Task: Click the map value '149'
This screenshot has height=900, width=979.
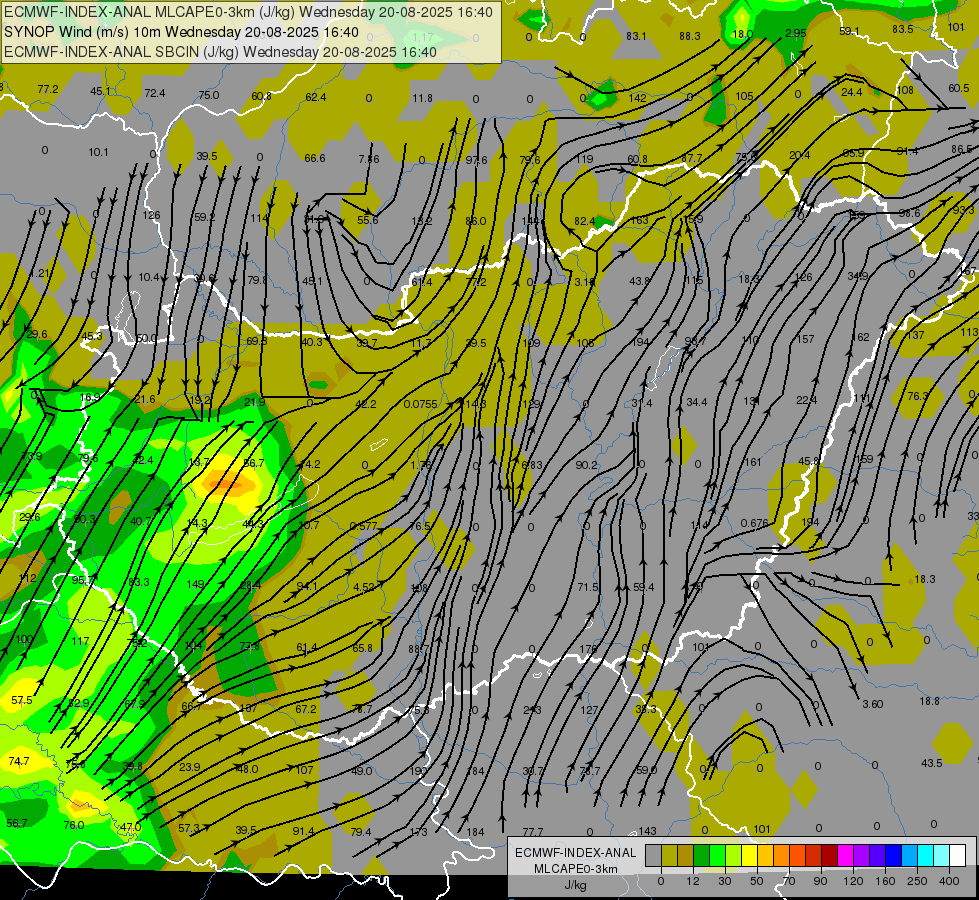Action: point(195,584)
